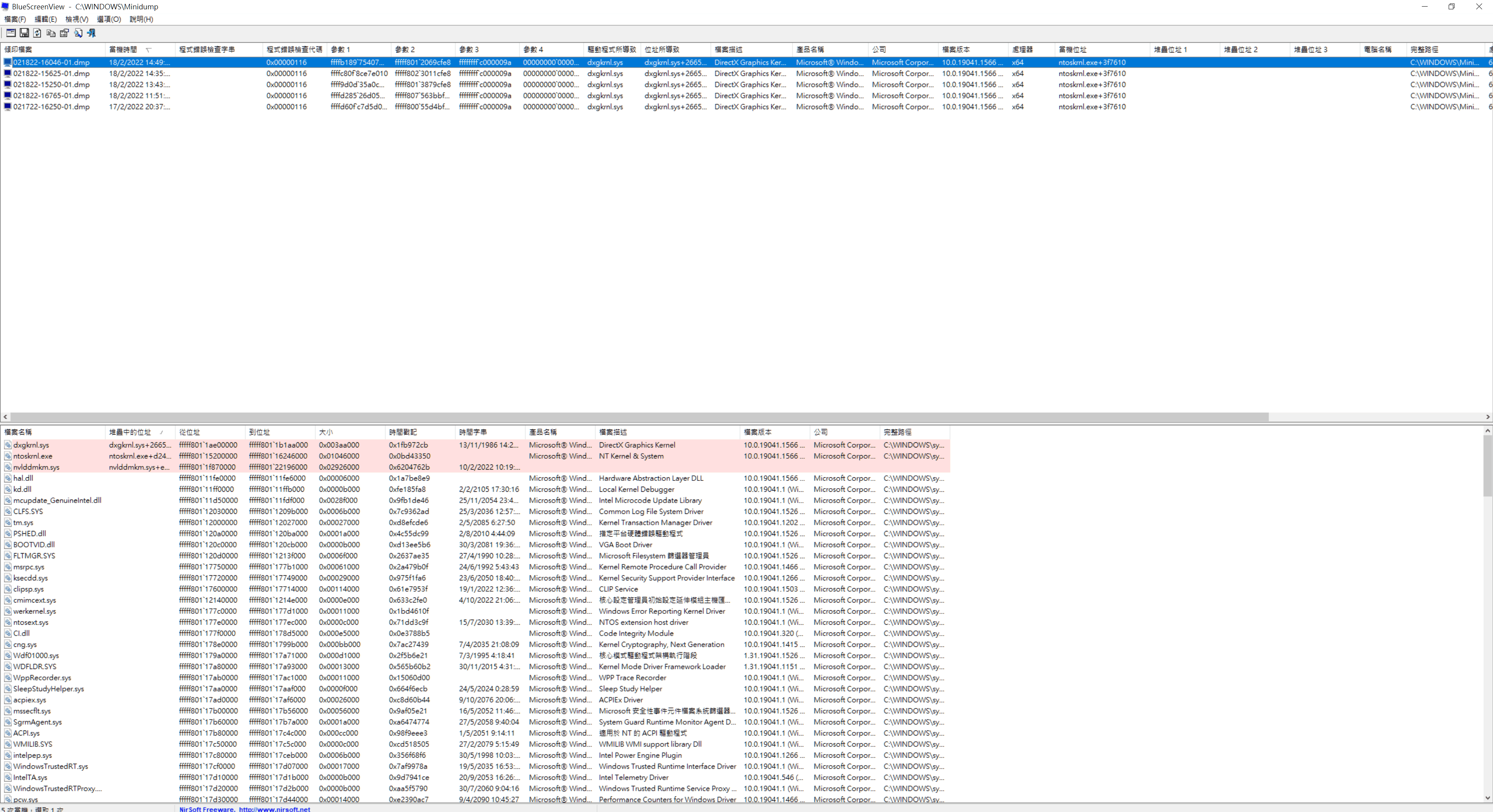Click the dxgkrnl.sys file icon in lower pane
The width and height of the screenshot is (1493, 812).
coord(8,445)
